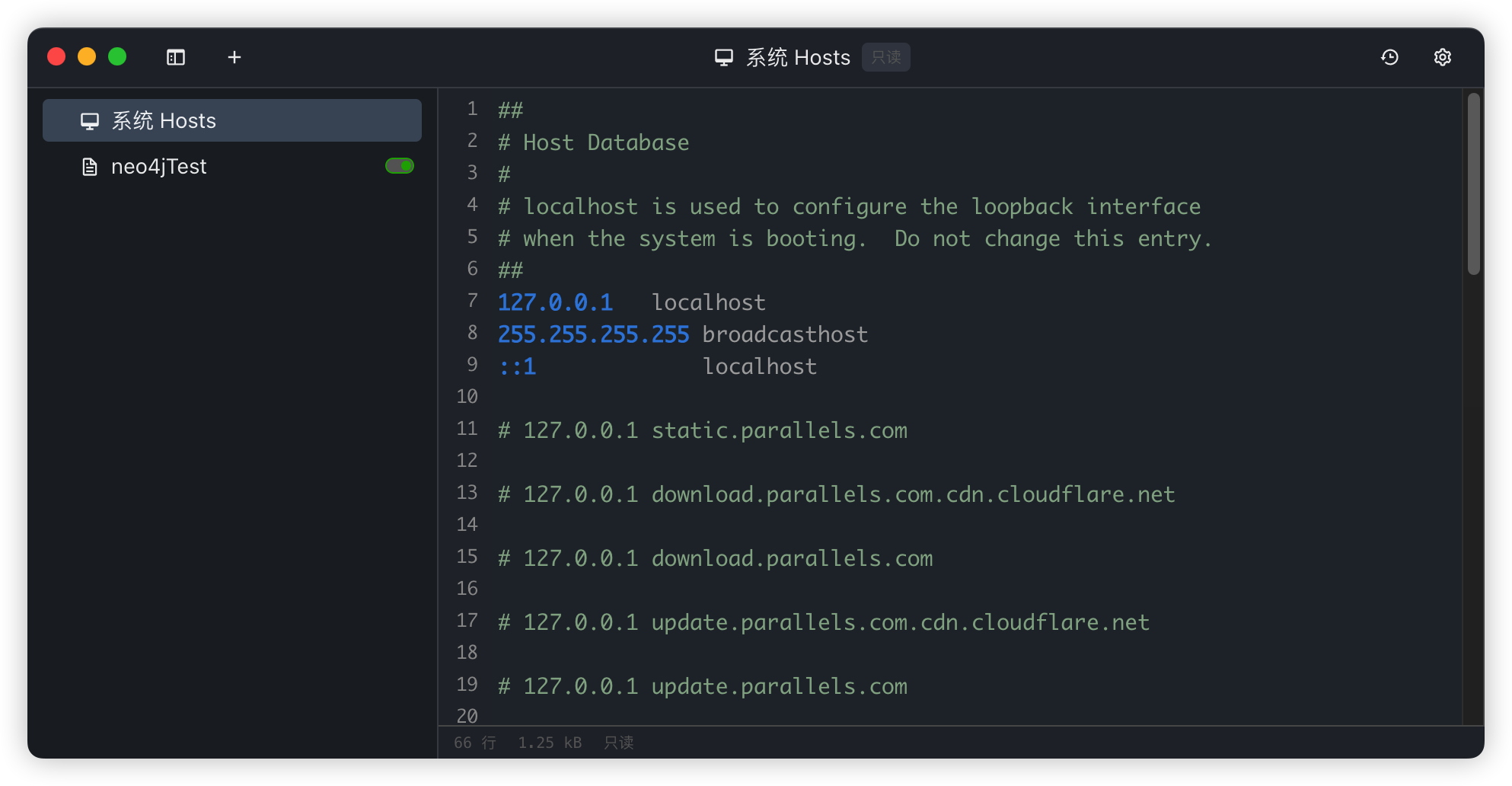Click the monitor icon beside 系统 Hosts in sidebar
Viewport: 1512px width, 786px height.
pyautogui.click(x=90, y=121)
